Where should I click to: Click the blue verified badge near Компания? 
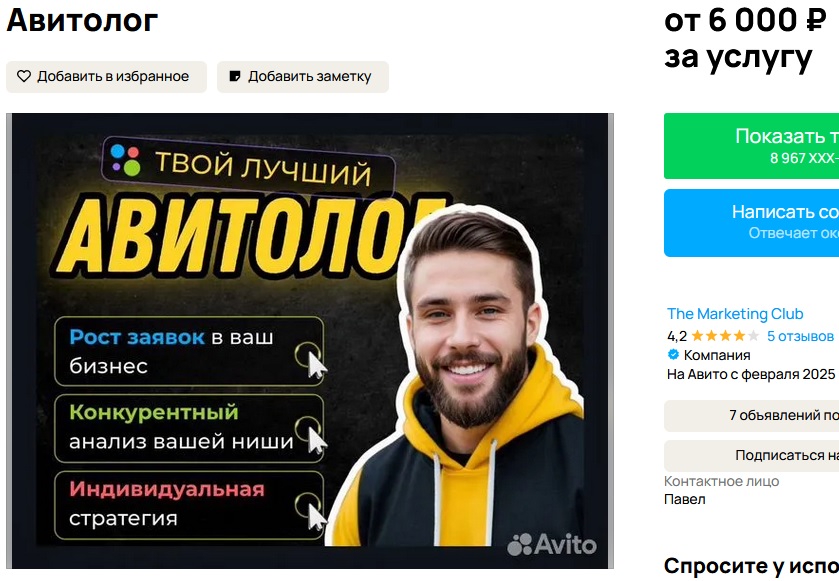673,354
